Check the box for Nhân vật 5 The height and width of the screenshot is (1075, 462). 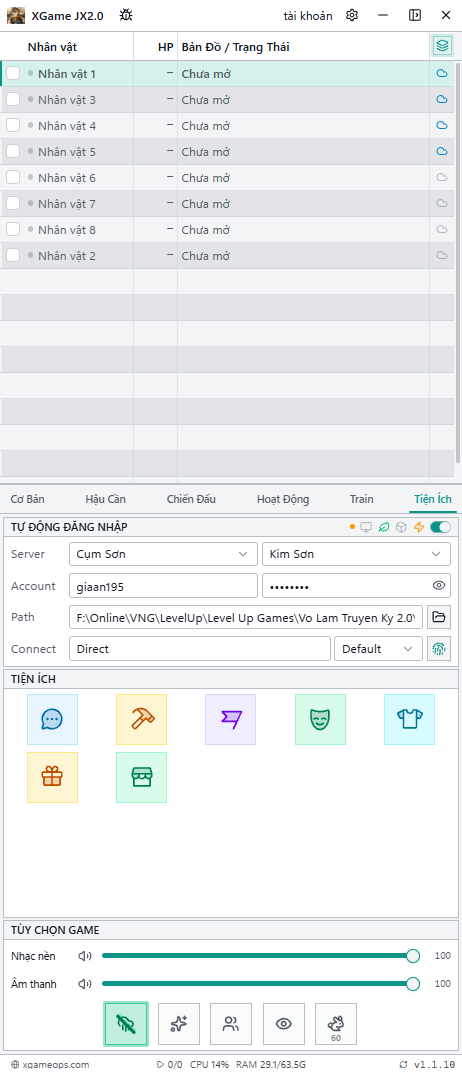point(13,152)
